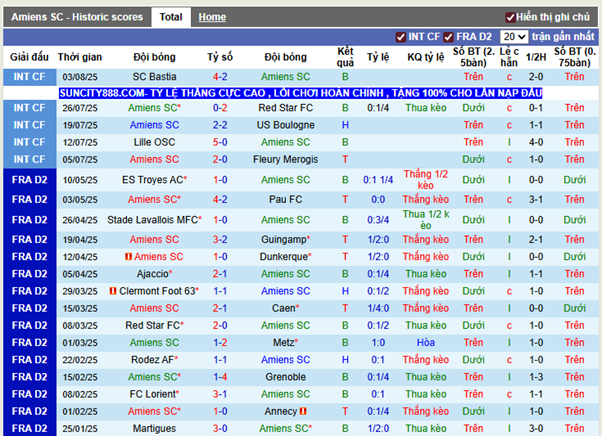This screenshot has height=436, width=602.
Task: Open Dunkerque team link
Action: (284, 257)
